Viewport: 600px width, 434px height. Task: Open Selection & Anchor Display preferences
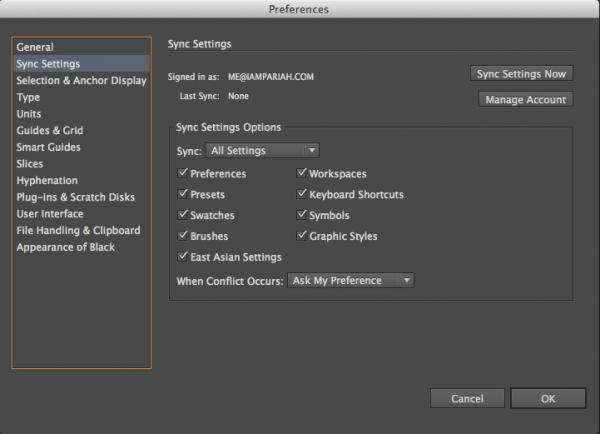(x=81, y=80)
